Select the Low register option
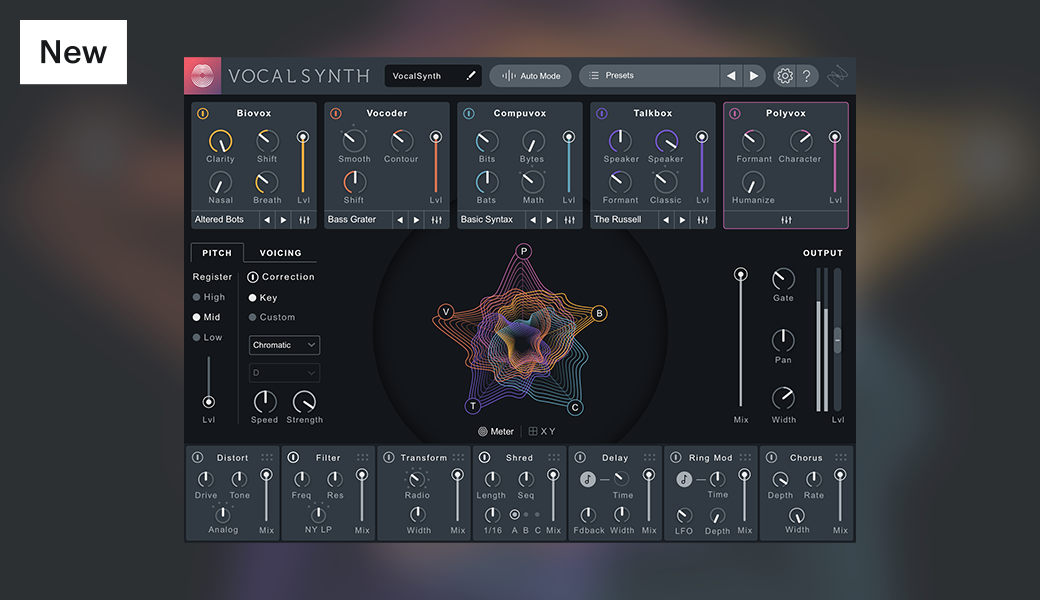This screenshot has height=600, width=1040. coord(208,337)
